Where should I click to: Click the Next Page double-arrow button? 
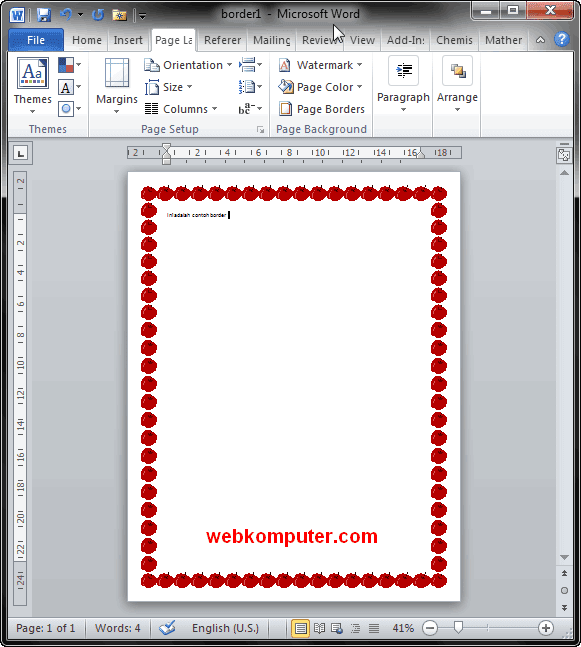(564, 608)
